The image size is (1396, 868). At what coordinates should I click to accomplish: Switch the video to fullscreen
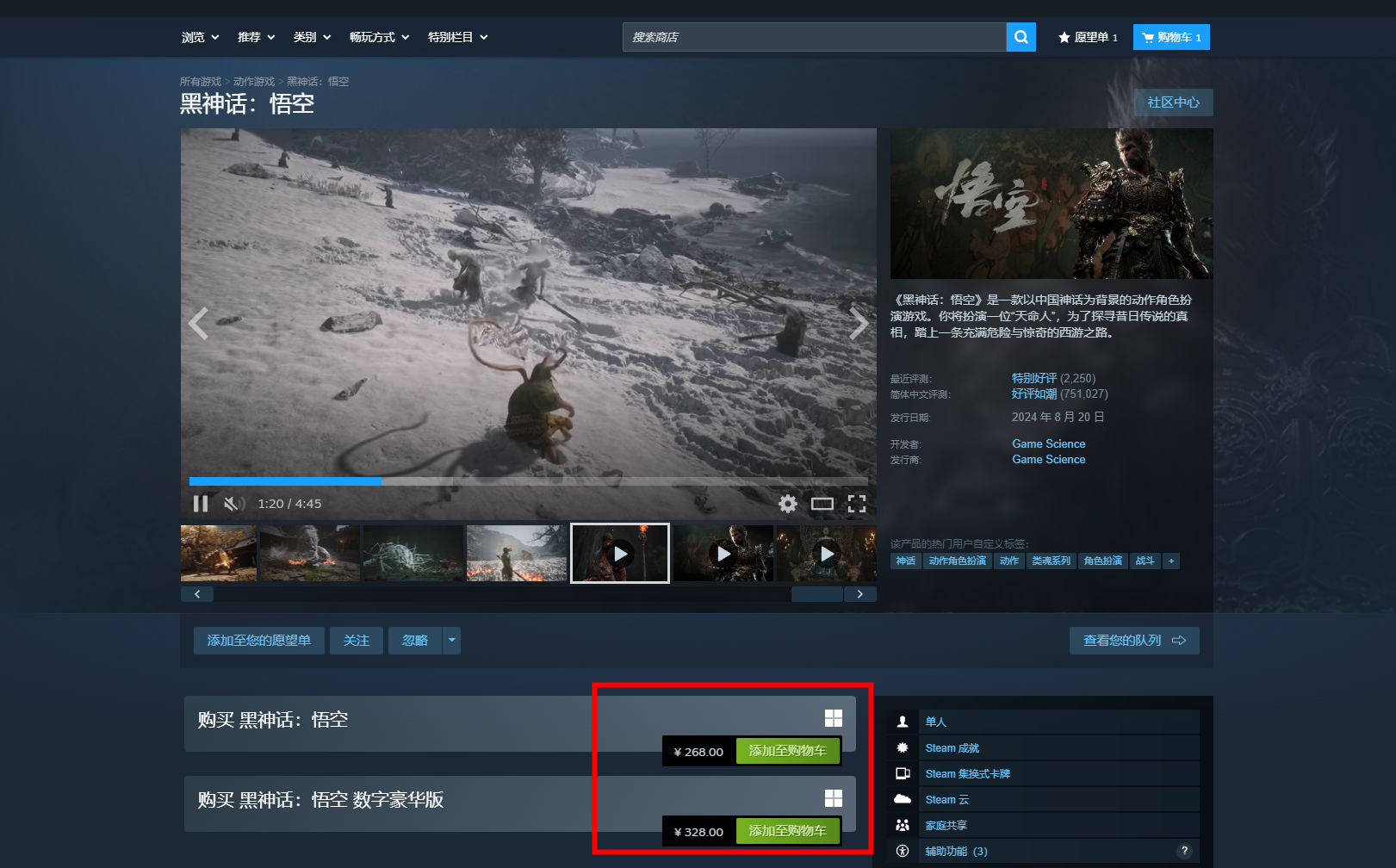[857, 504]
